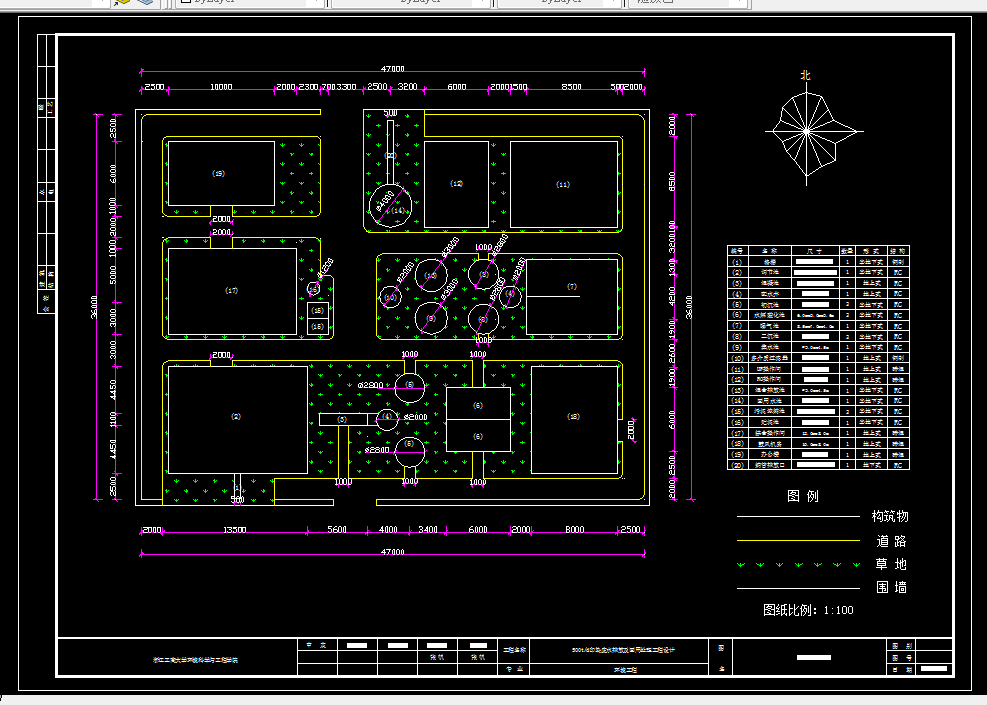Click cell (20) in the equipment table
This screenshot has width=987, height=705.
pyautogui.click(x=737, y=465)
